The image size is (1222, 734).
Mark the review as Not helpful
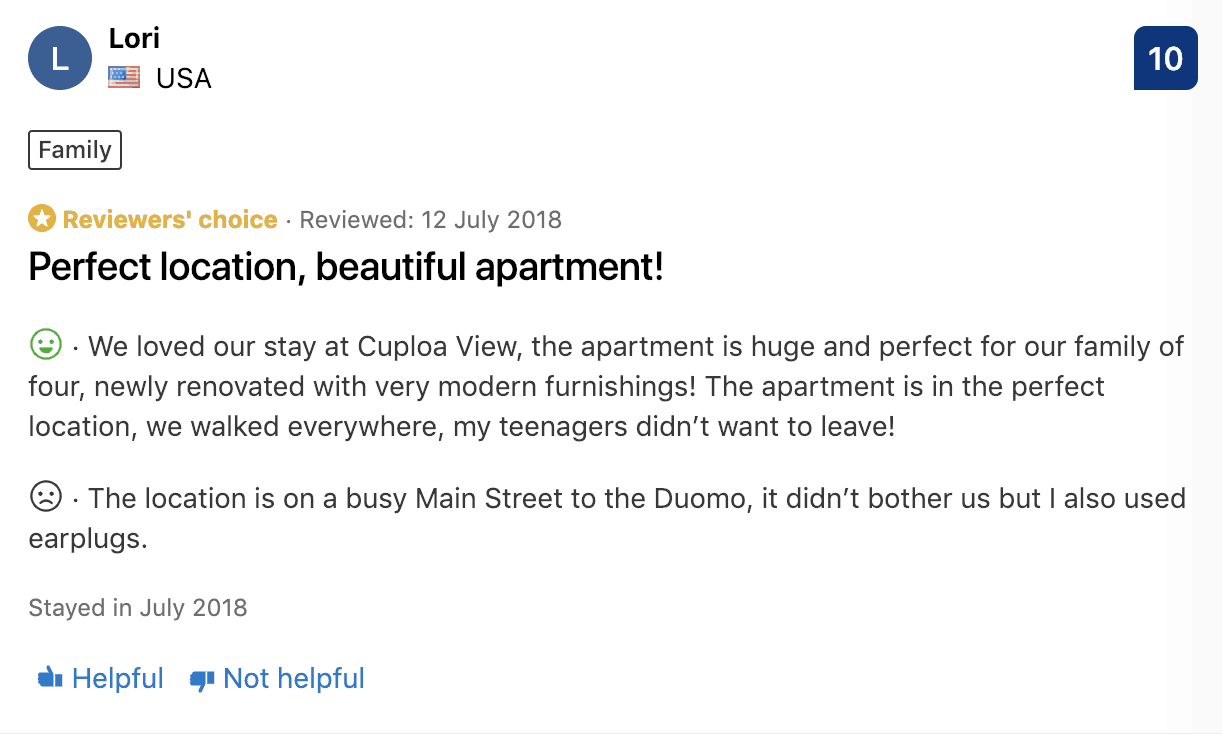click(293, 679)
